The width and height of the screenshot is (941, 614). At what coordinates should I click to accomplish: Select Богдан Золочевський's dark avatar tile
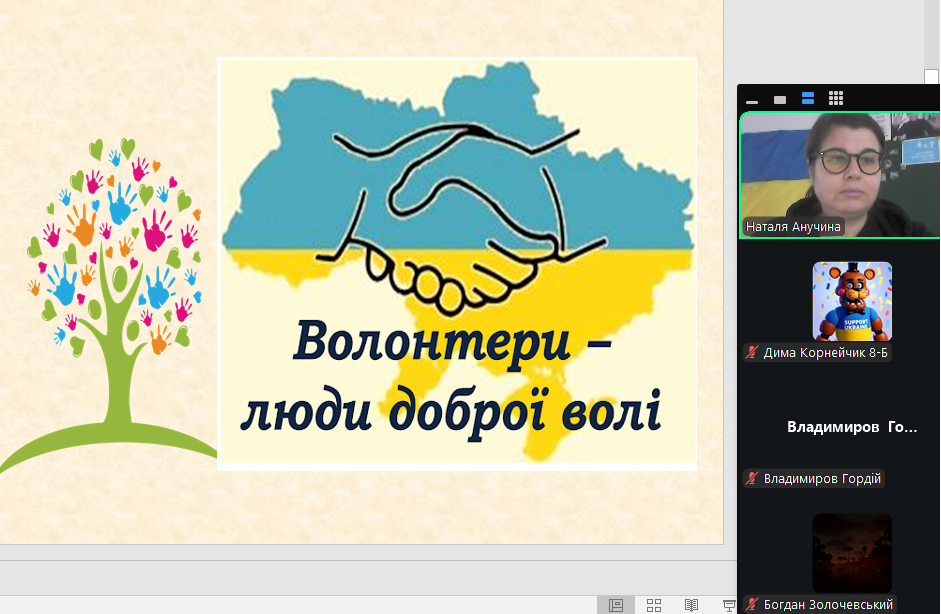tap(851, 552)
